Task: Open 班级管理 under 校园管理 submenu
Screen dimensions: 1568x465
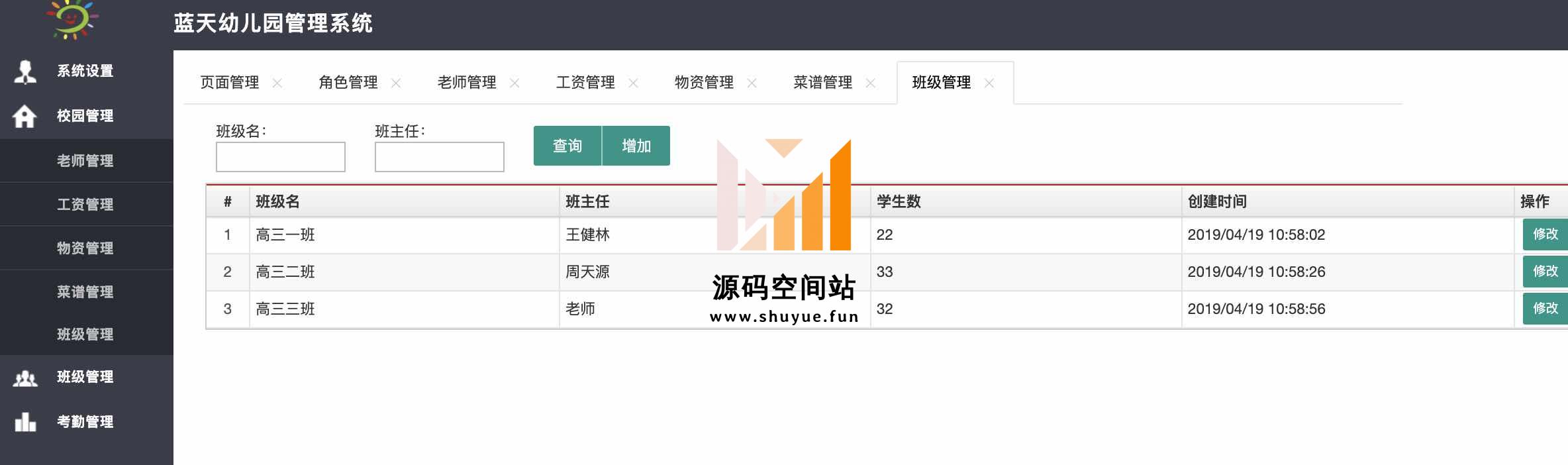Action: click(x=86, y=335)
